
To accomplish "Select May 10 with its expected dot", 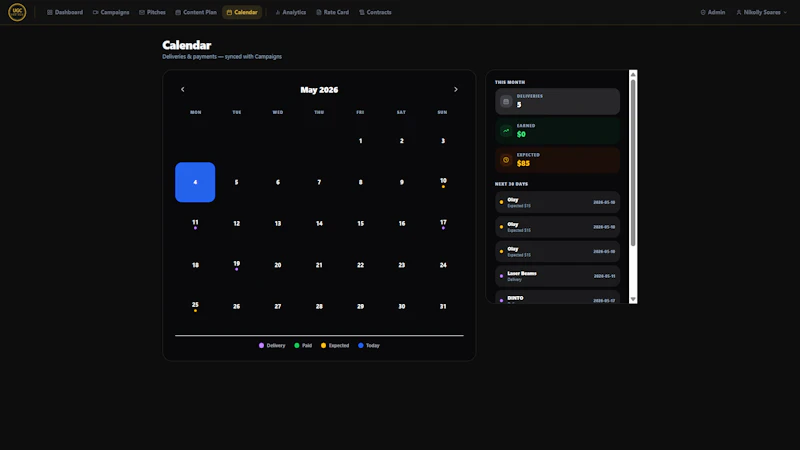I will (x=443, y=182).
